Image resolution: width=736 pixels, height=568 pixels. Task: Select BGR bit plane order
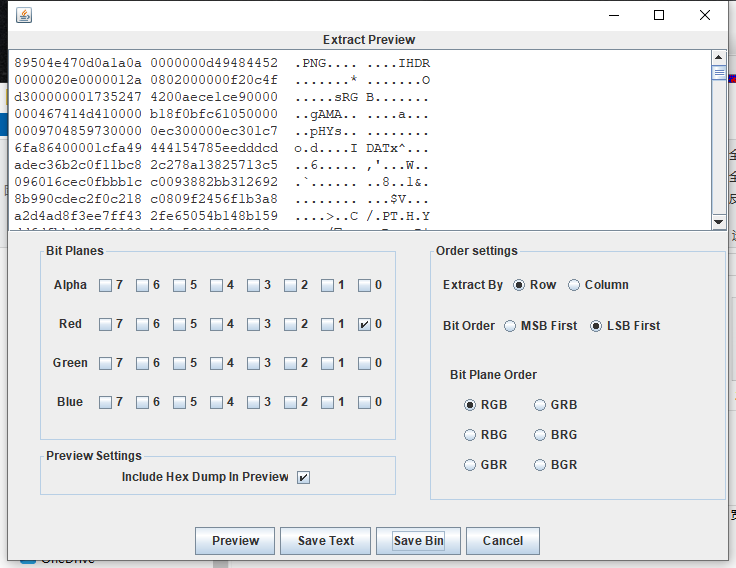[x=540, y=465]
